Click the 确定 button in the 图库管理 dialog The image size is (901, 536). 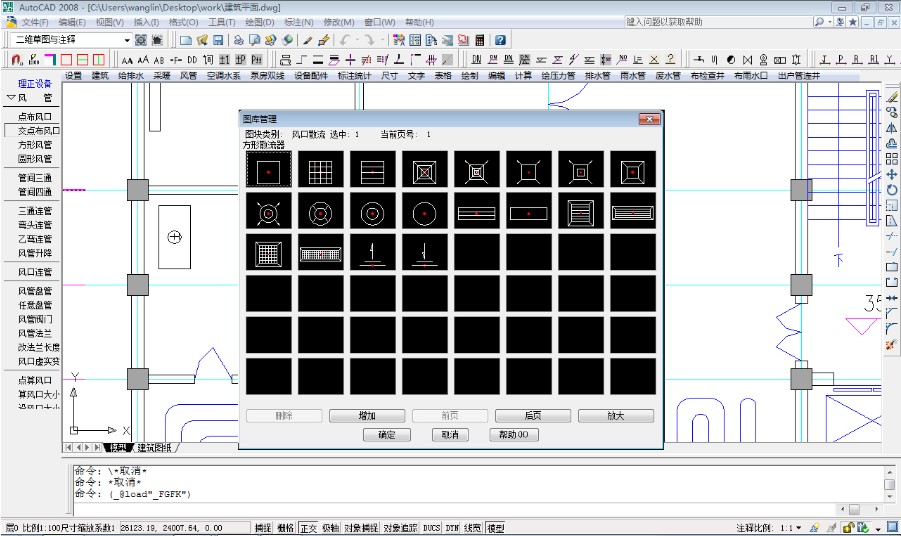tap(387, 435)
